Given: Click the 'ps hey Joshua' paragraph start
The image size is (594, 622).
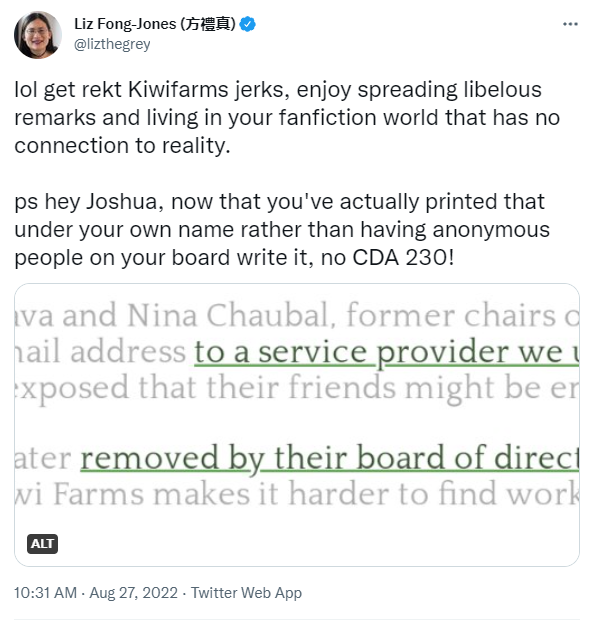Looking at the screenshot, I should coord(89,202).
